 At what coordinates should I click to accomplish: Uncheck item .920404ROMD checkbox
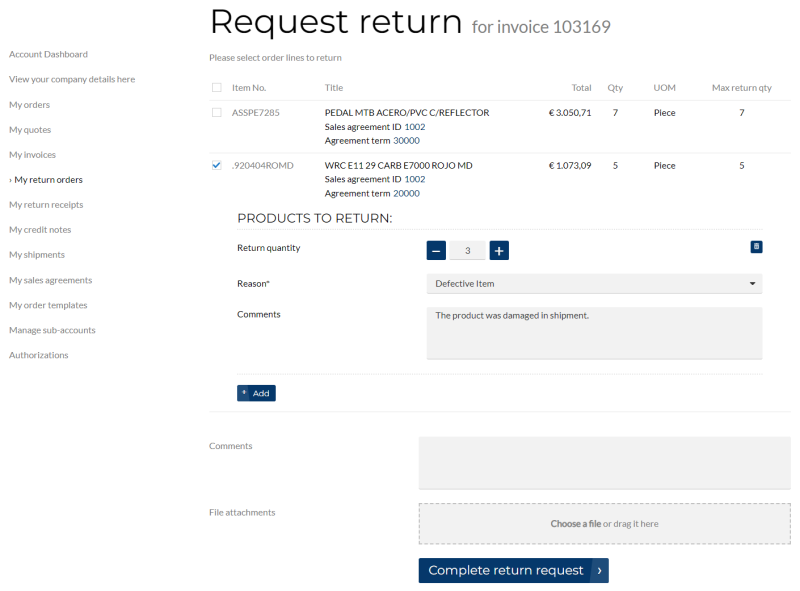pyautogui.click(x=217, y=165)
